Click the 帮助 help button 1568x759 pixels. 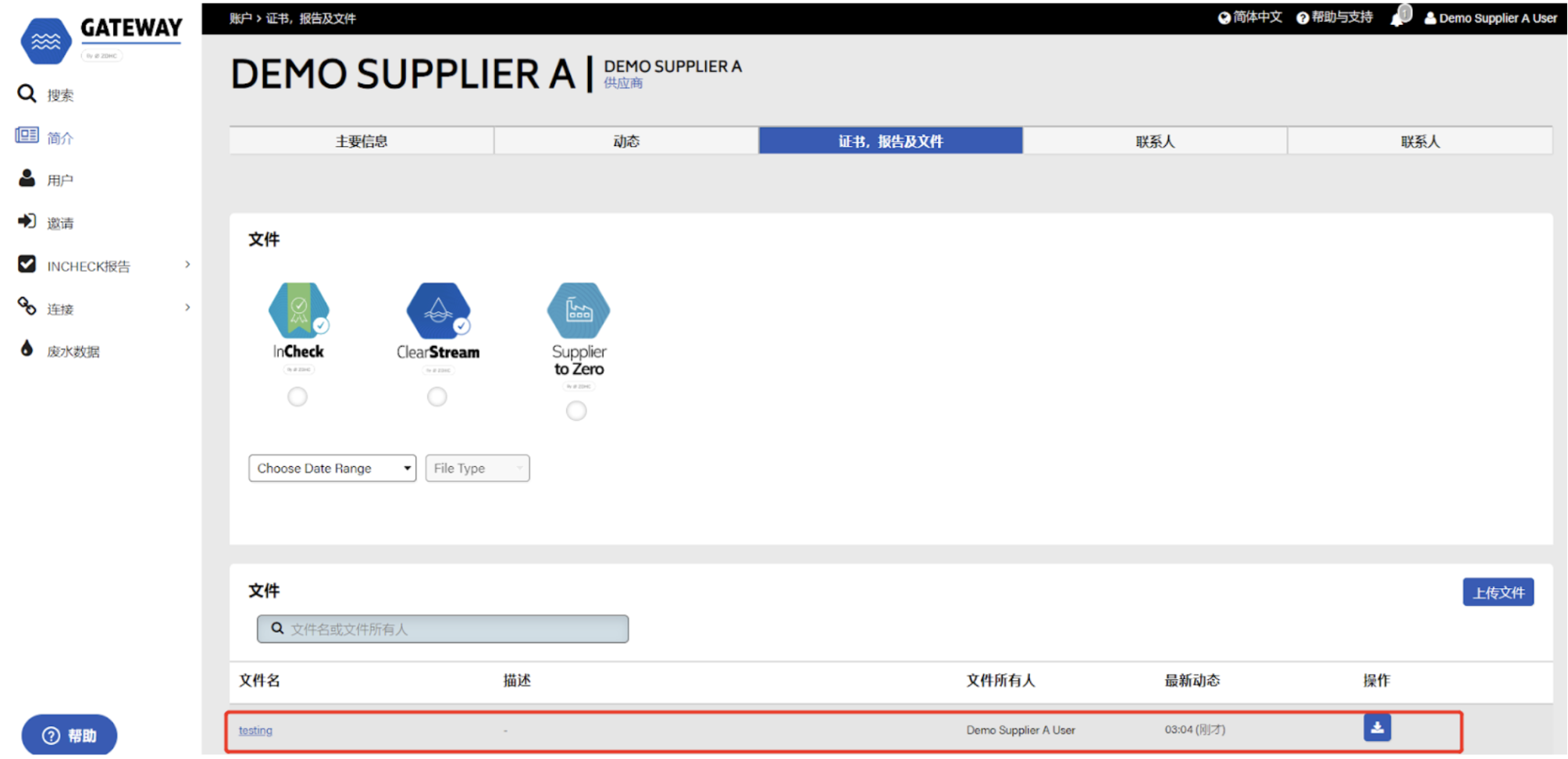click(x=69, y=736)
